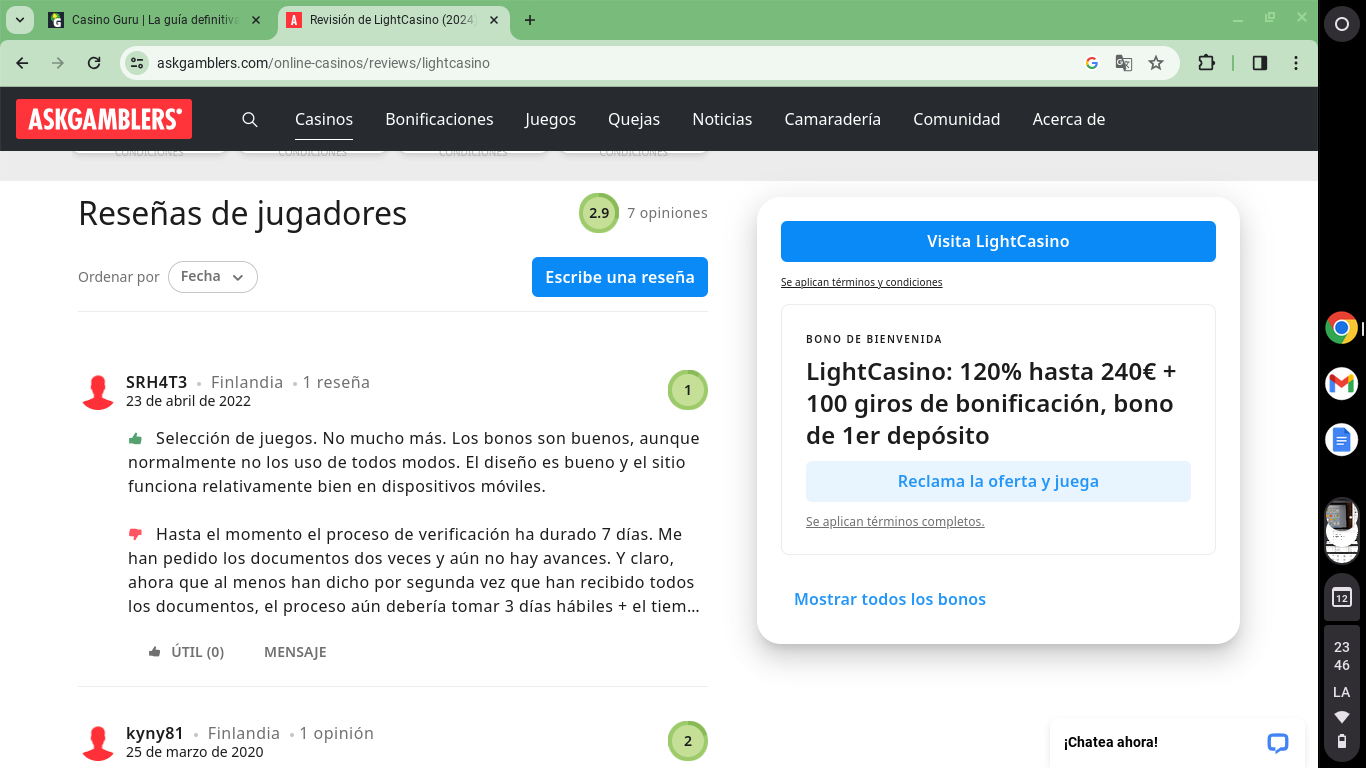Click Reclama la oferta y juega
Viewport: 1366px width, 768px height.
[x=998, y=481]
